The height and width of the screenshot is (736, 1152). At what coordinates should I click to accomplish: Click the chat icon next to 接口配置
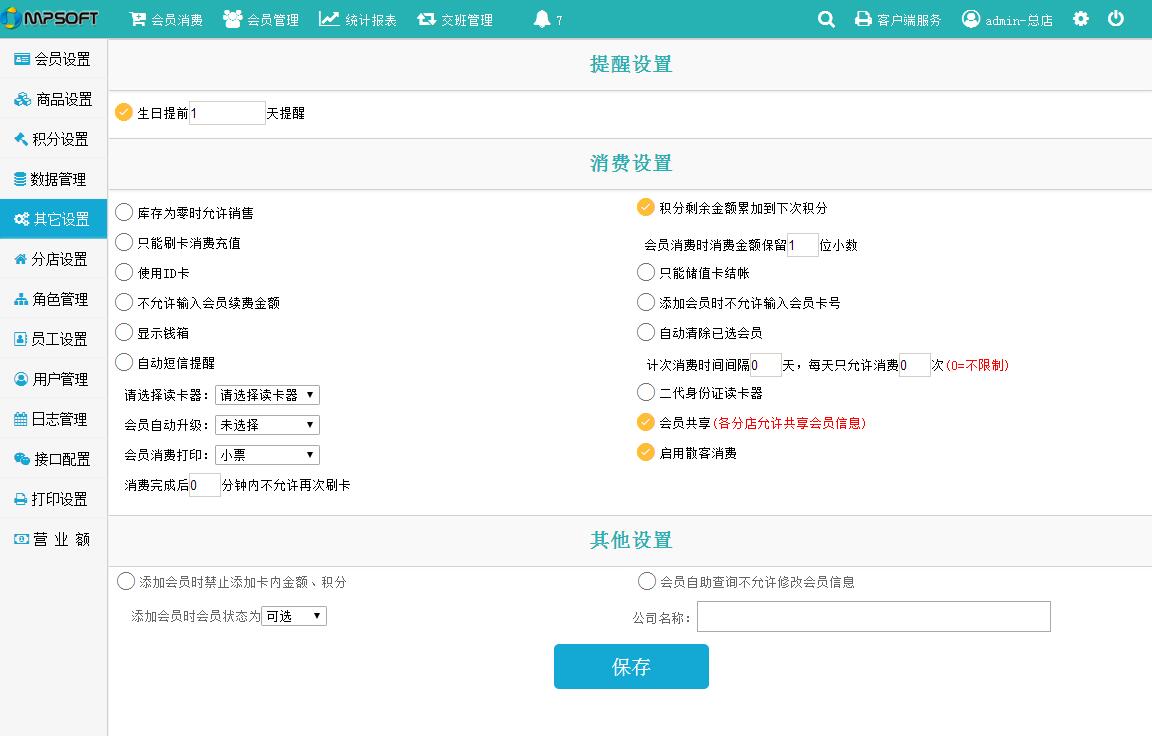tap(22, 459)
